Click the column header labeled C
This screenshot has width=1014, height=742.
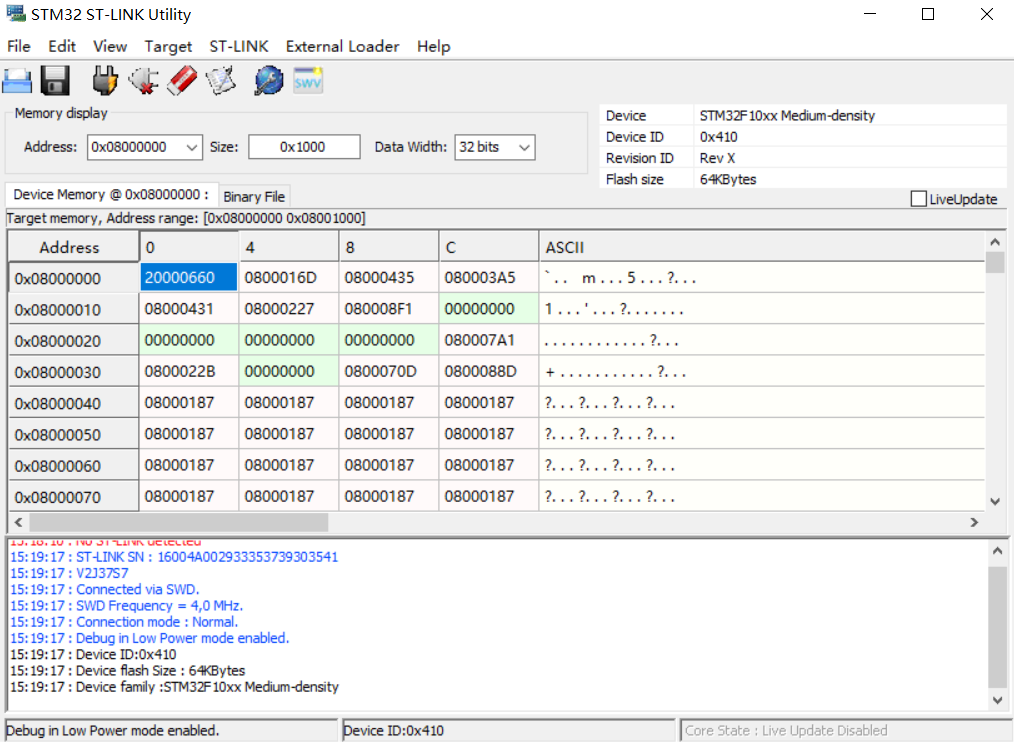488,246
